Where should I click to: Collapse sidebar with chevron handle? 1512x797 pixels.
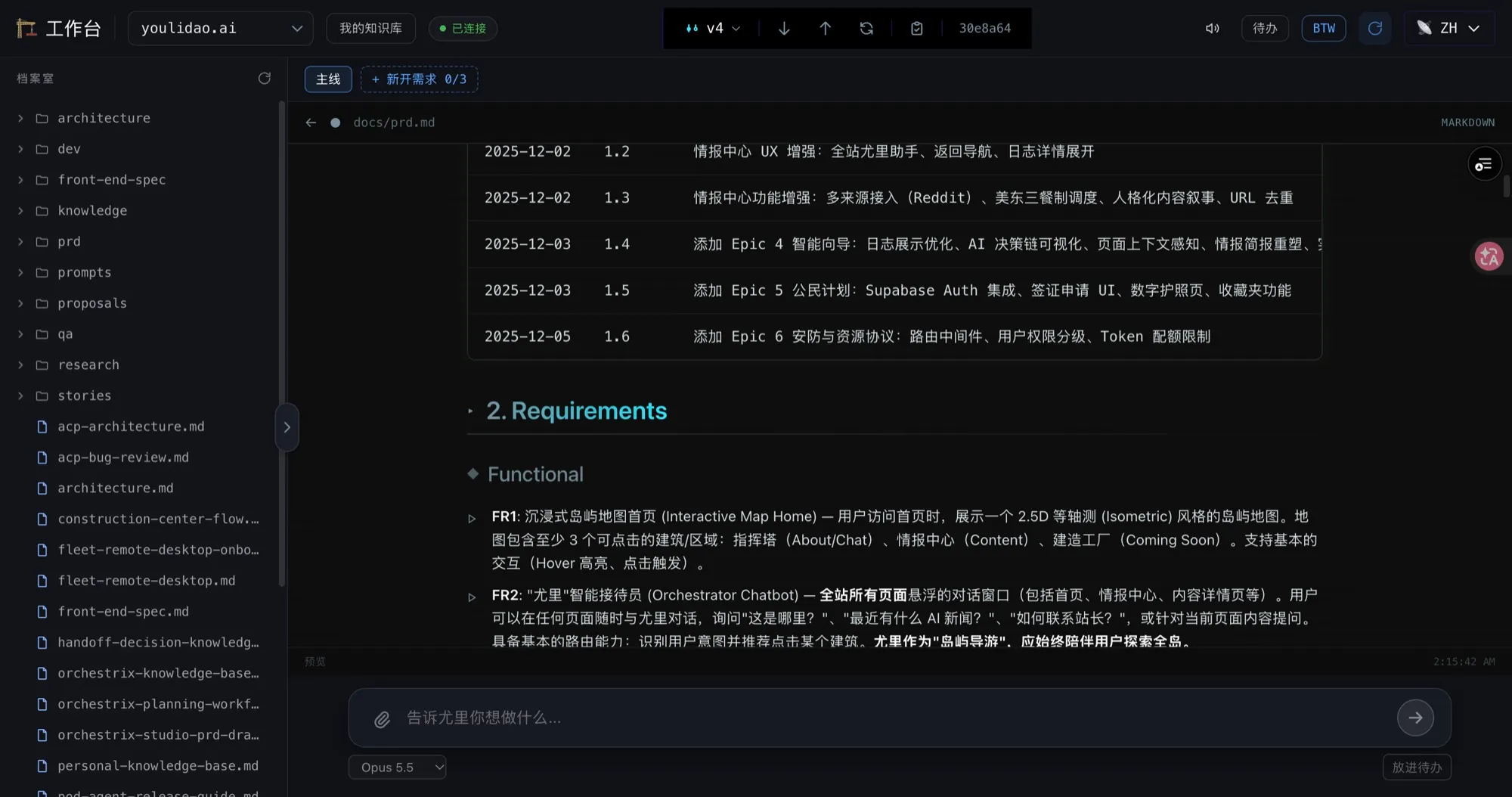287,427
